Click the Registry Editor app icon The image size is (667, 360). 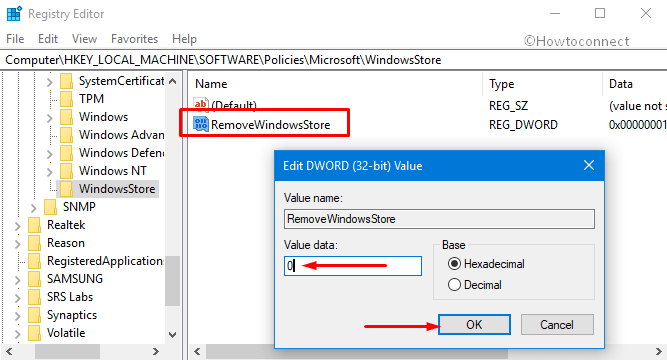pyautogui.click(x=14, y=14)
